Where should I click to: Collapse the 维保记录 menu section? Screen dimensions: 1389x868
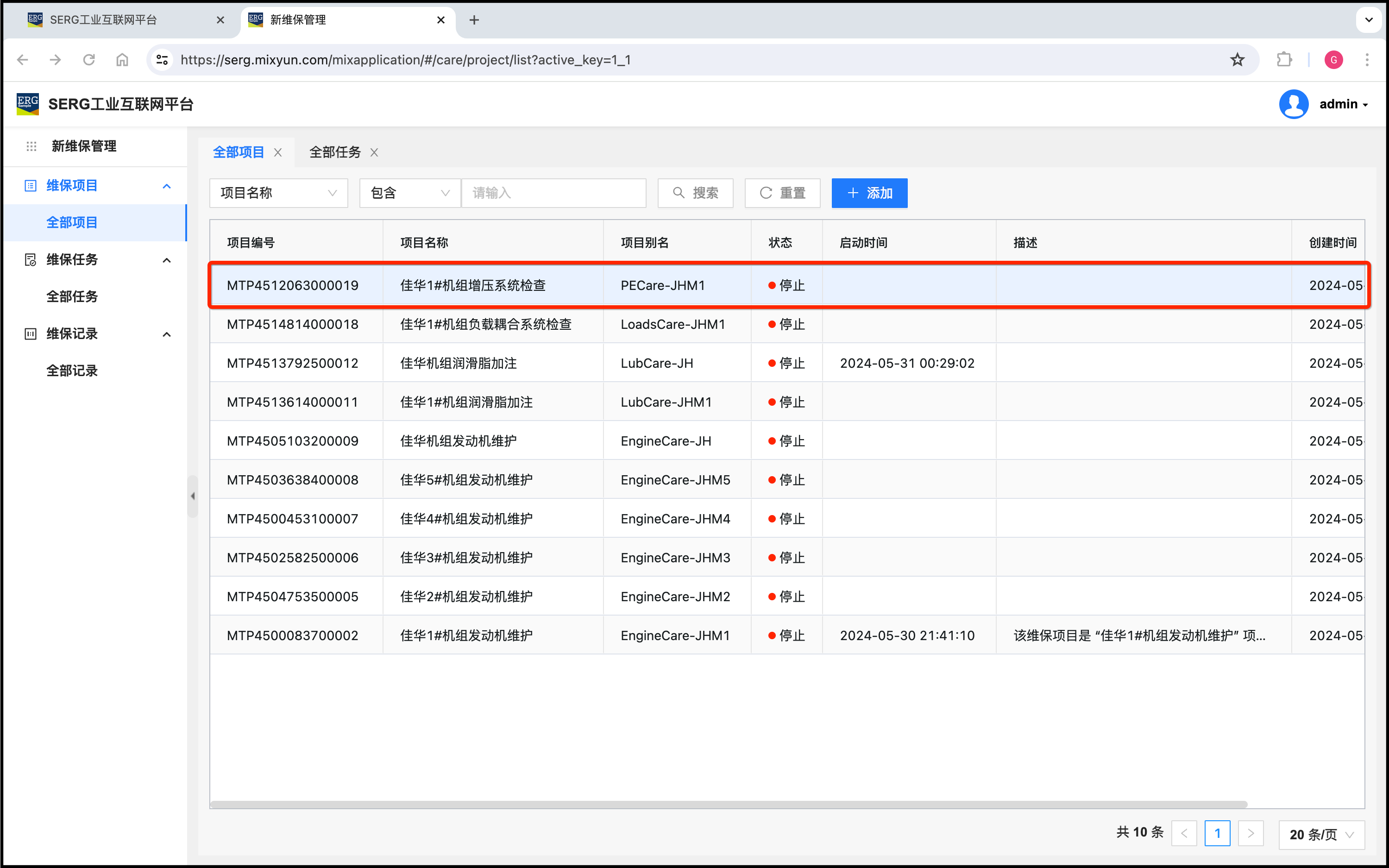(166, 334)
